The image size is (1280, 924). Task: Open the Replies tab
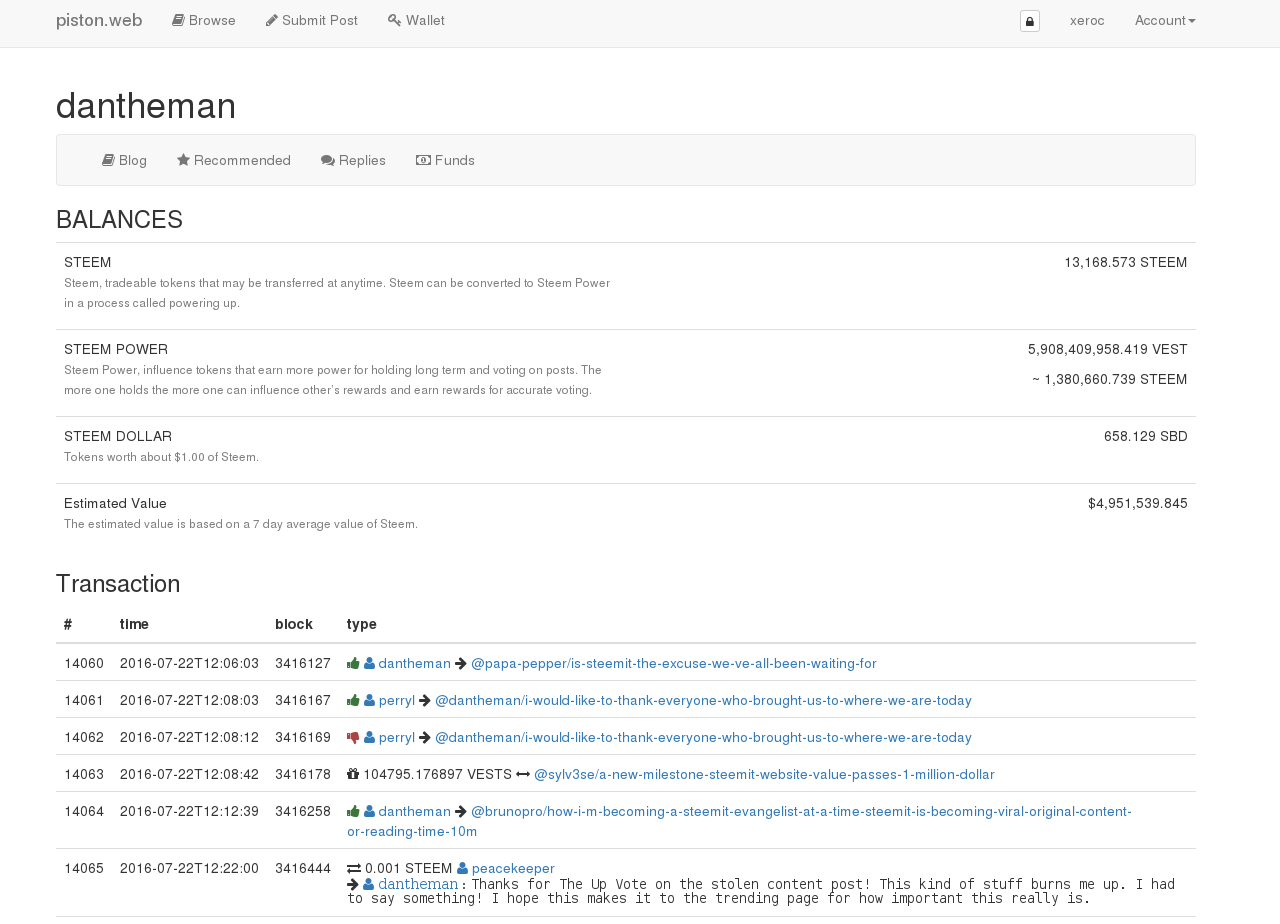(x=353, y=160)
